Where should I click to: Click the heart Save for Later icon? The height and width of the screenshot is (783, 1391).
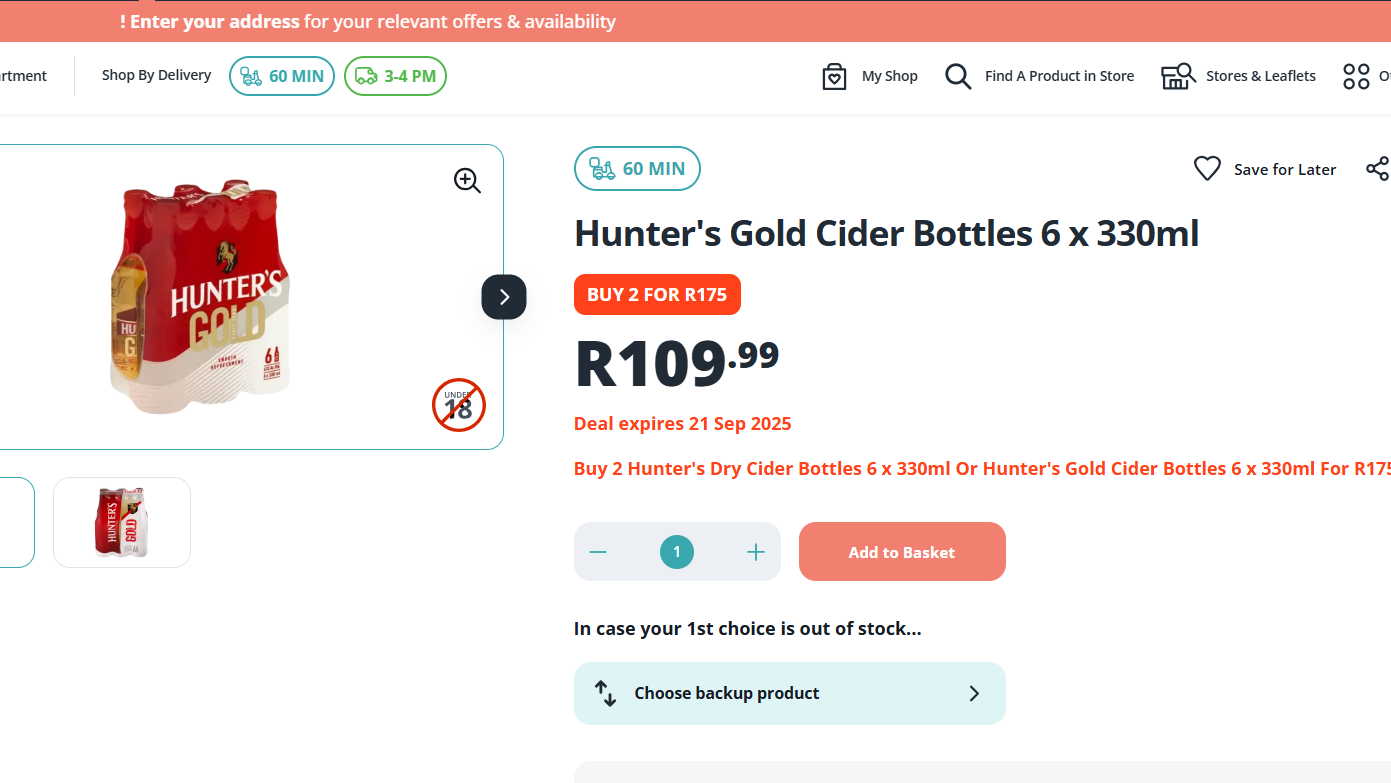tap(1207, 169)
